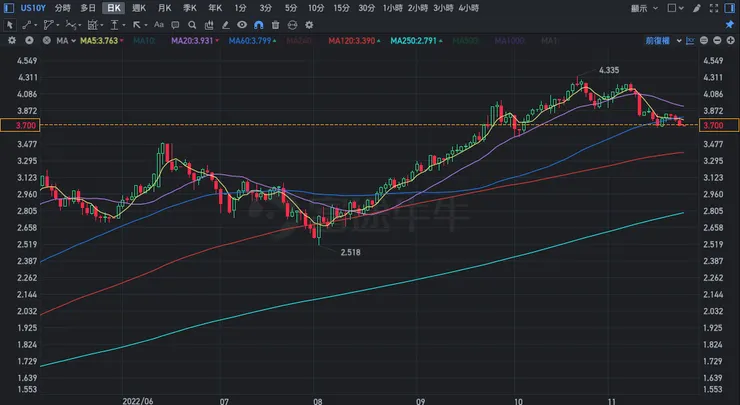Select the Aa text tool
Screen dimensions: 740x405
coord(159,25)
